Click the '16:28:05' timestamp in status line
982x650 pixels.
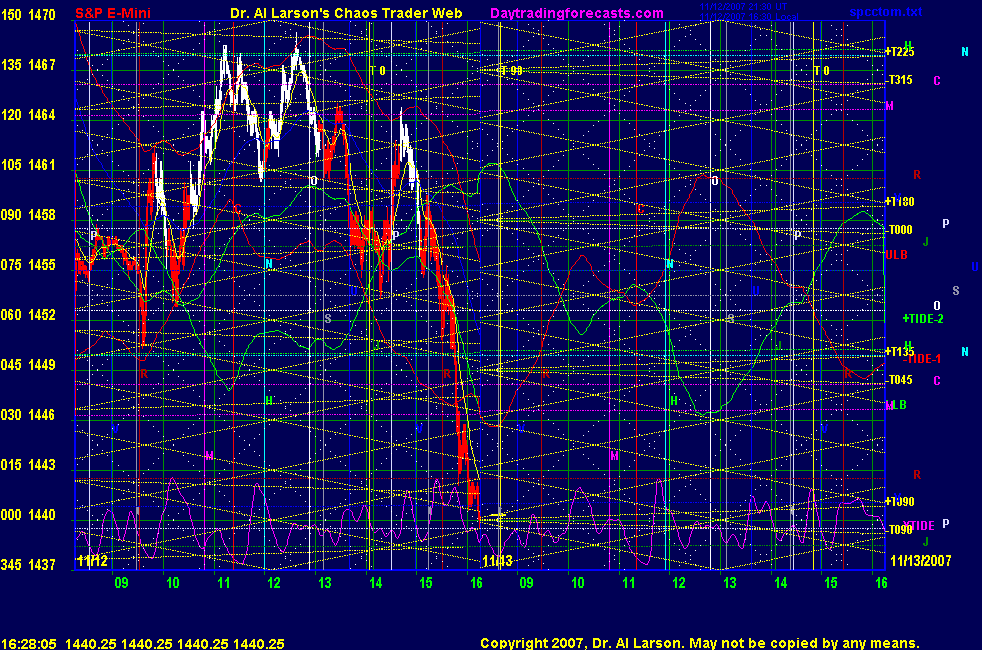[29, 644]
